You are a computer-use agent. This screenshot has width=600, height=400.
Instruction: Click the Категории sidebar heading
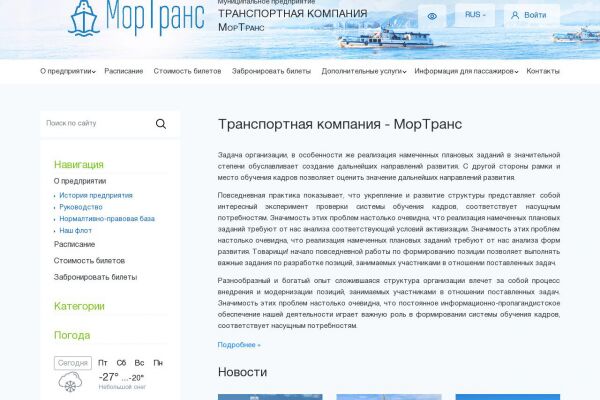click(x=79, y=306)
